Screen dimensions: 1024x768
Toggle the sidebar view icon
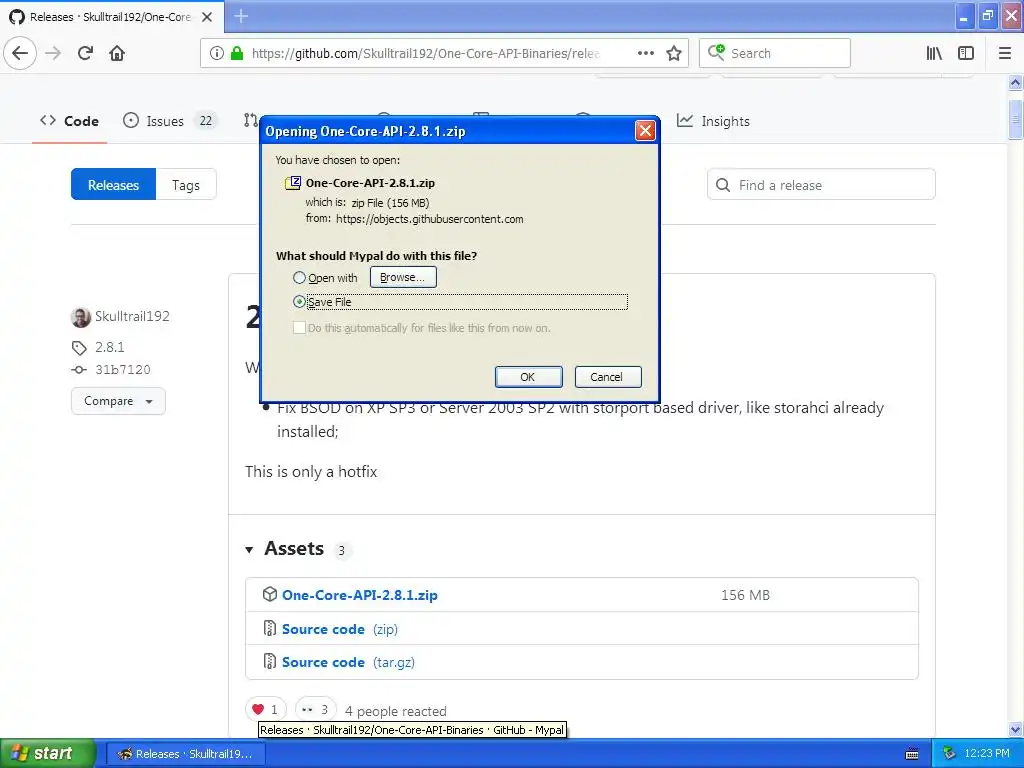click(966, 53)
